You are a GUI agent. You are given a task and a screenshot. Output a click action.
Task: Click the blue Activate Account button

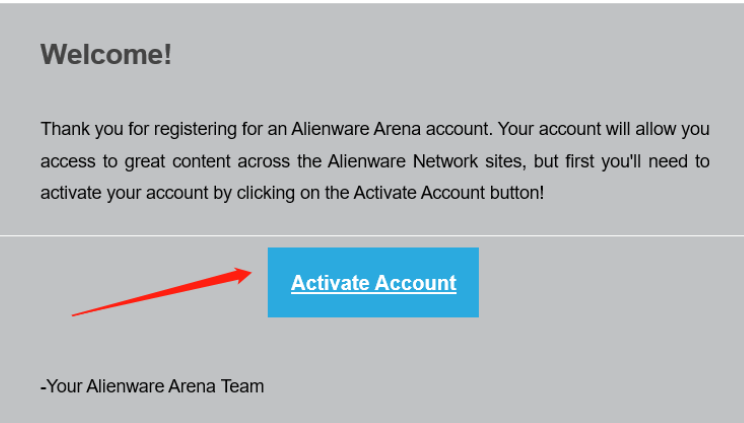(373, 282)
